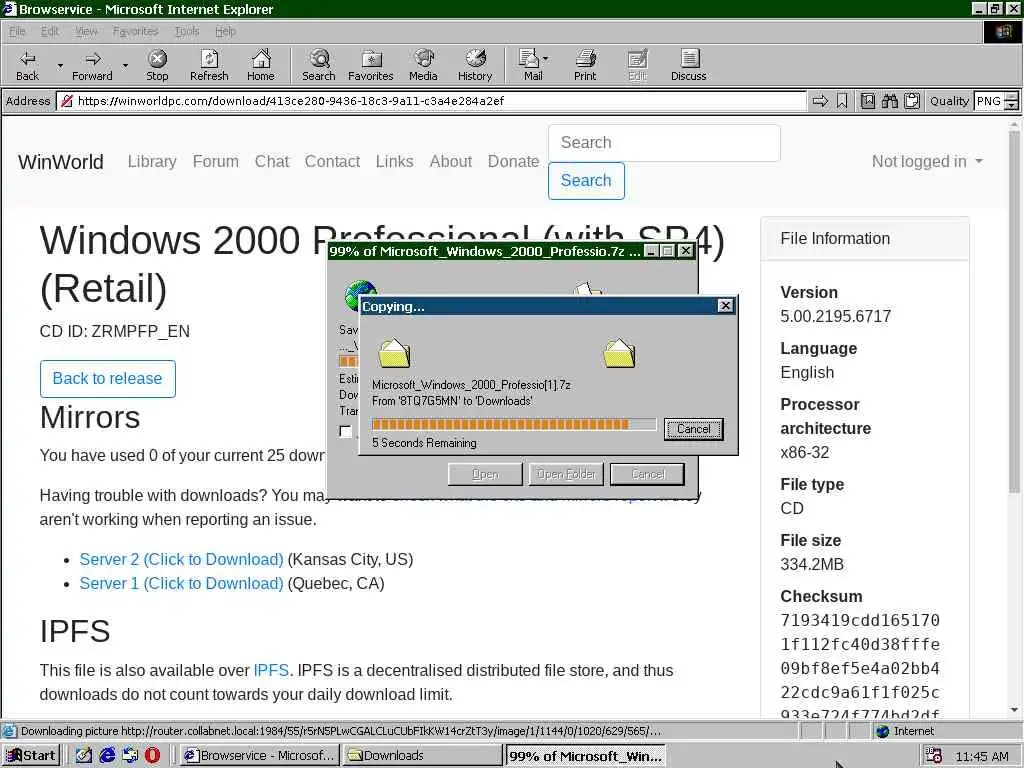
Task: Switch to Downloads taskbar window
Action: point(423,756)
